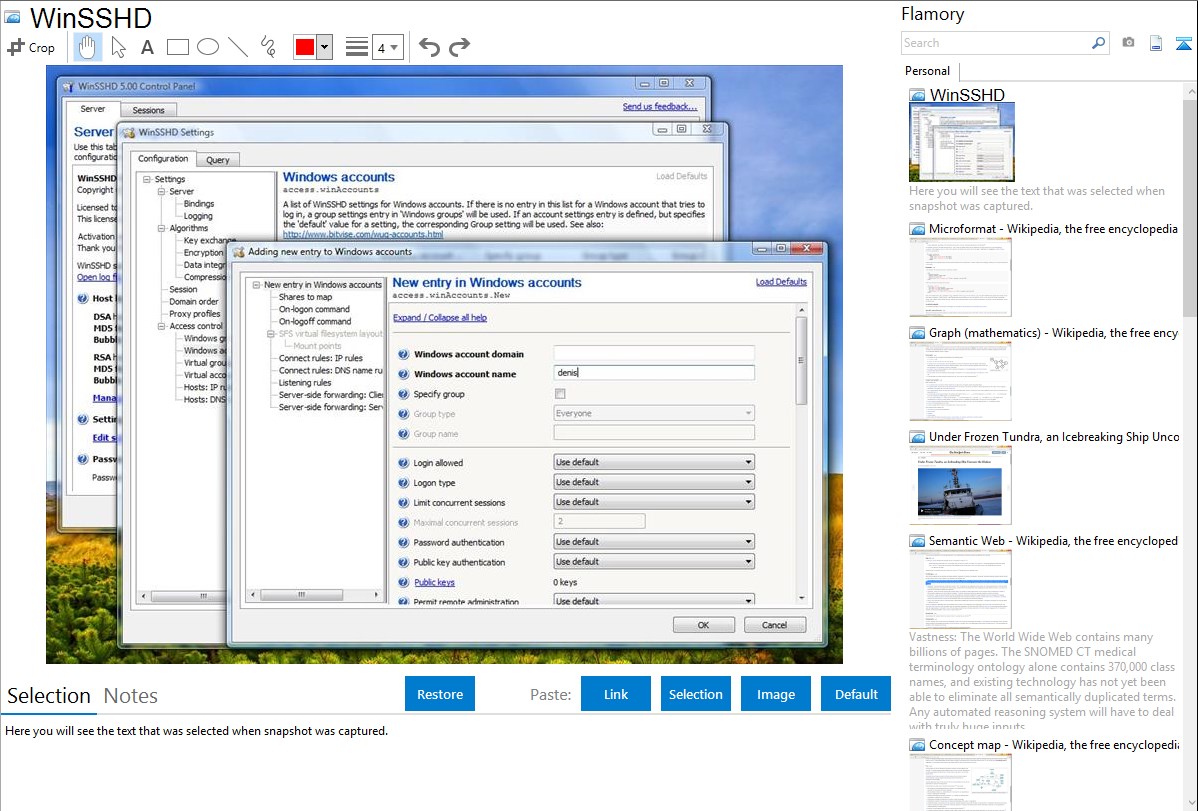Click the camera capture icon
Screen dimensions: 1198x811
coord(1128,43)
